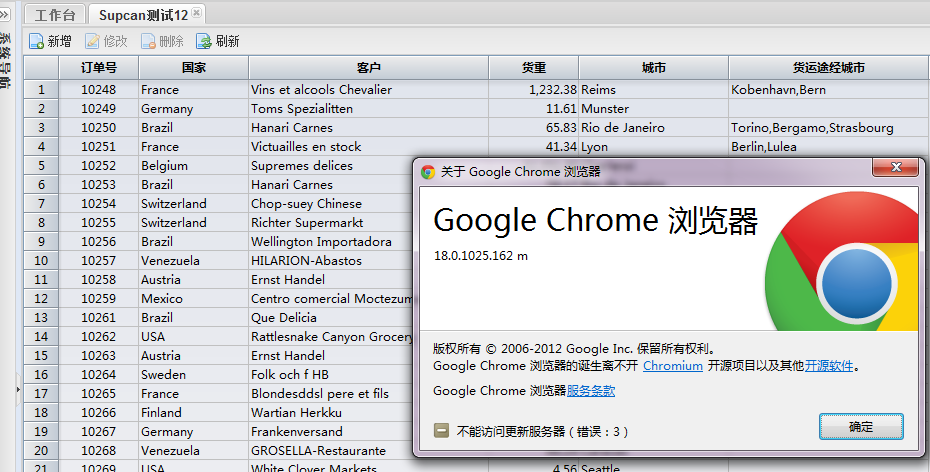
Task: Click version text 18.0.1025.162 m
Action: coord(480,256)
